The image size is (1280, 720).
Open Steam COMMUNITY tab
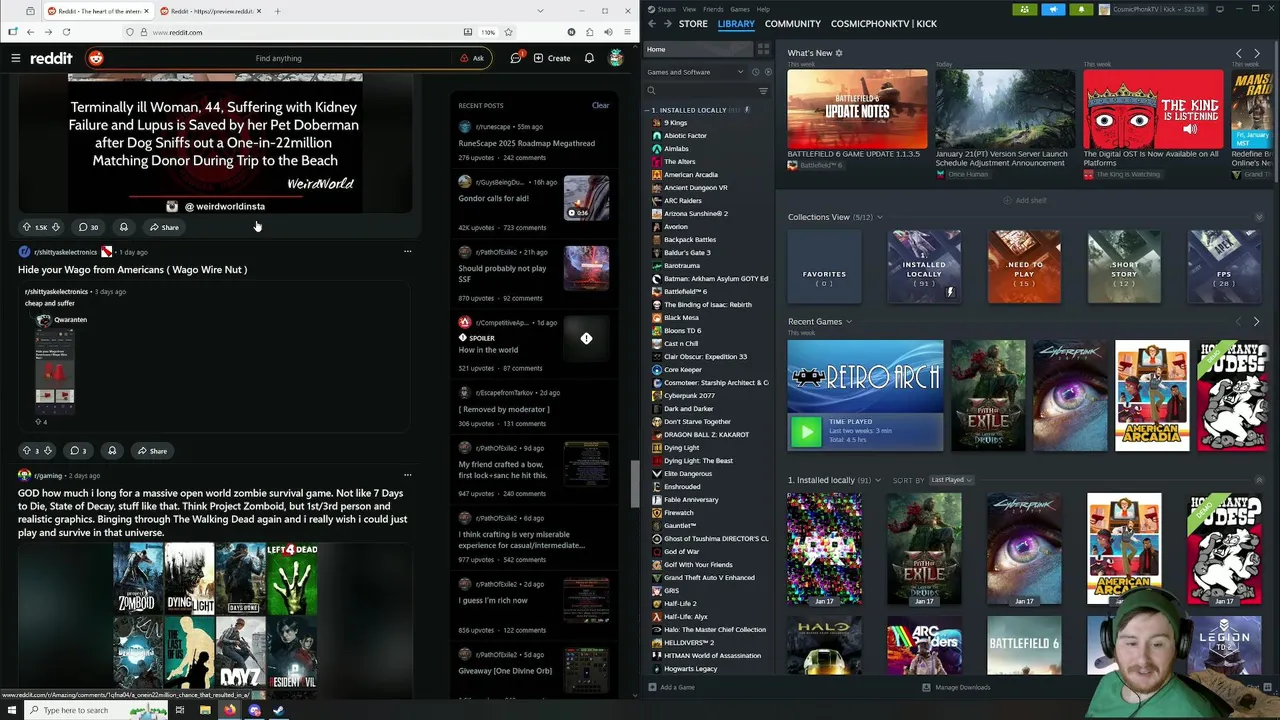pos(792,23)
